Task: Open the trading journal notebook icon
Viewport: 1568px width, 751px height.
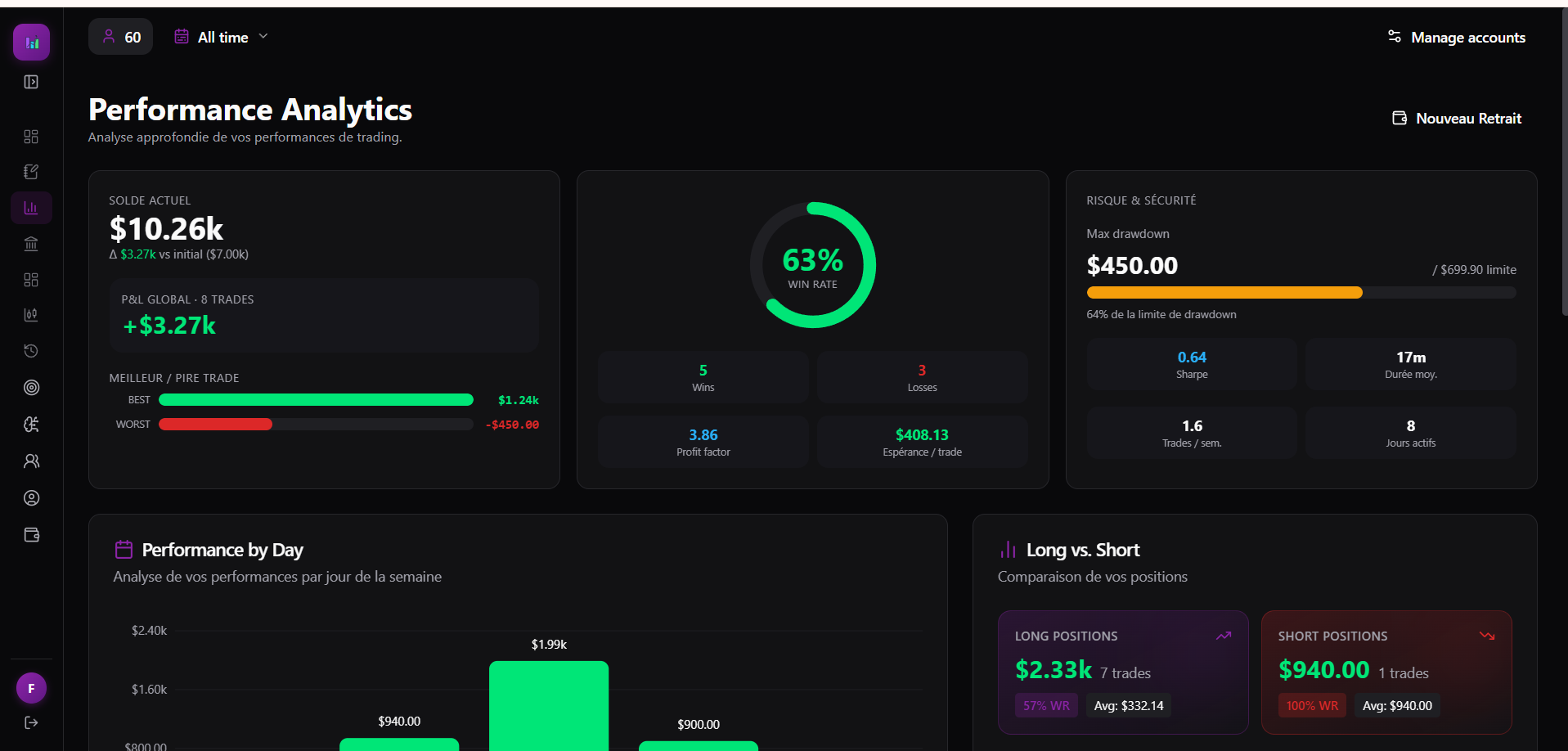Action: (31, 172)
